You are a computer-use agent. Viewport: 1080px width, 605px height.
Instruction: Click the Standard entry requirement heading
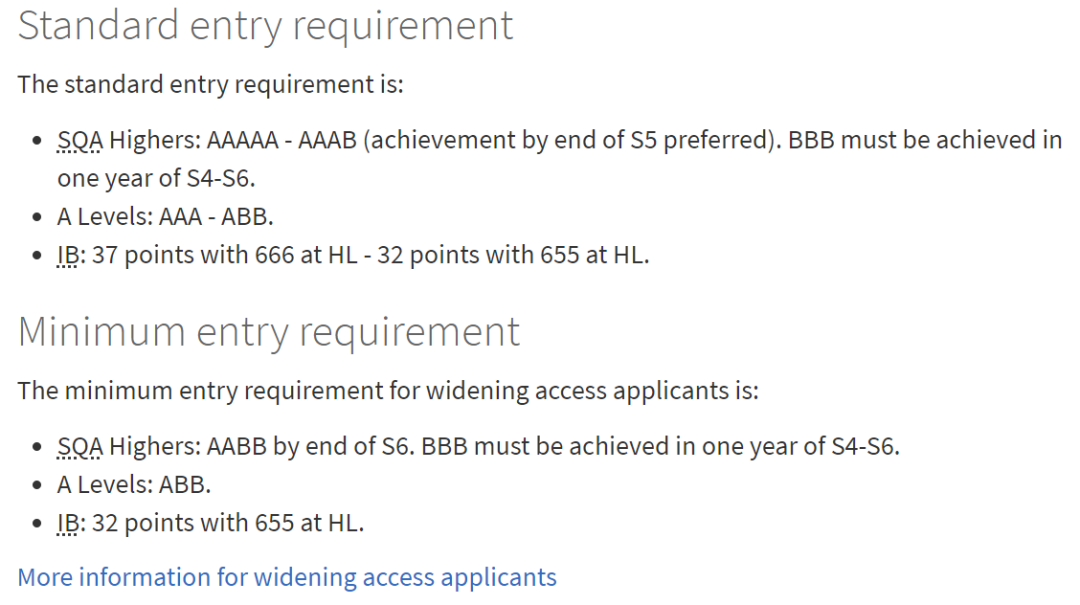pyautogui.click(x=265, y=26)
